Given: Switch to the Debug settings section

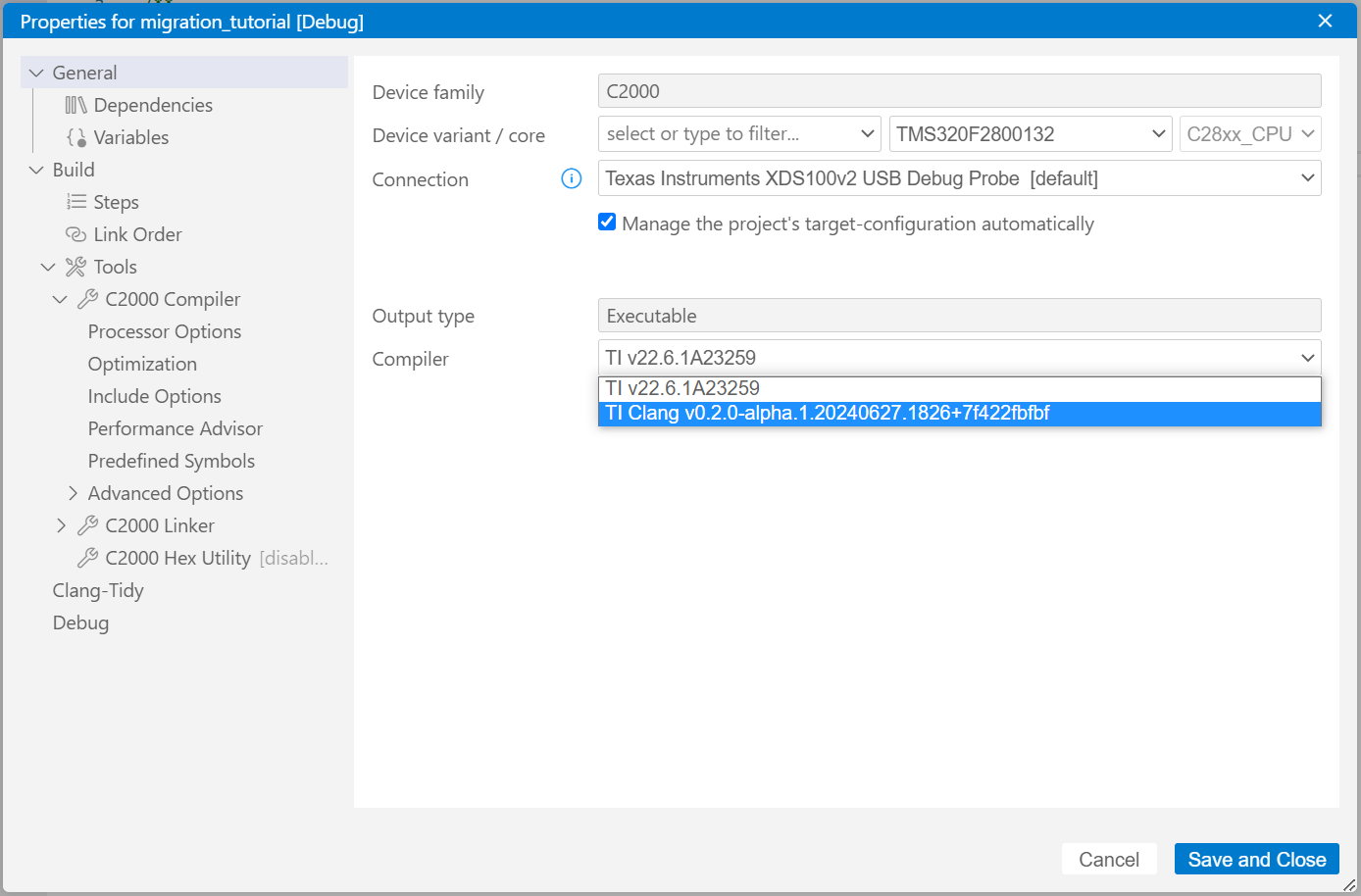Looking at the screenshot, I should tap(80, 622).
